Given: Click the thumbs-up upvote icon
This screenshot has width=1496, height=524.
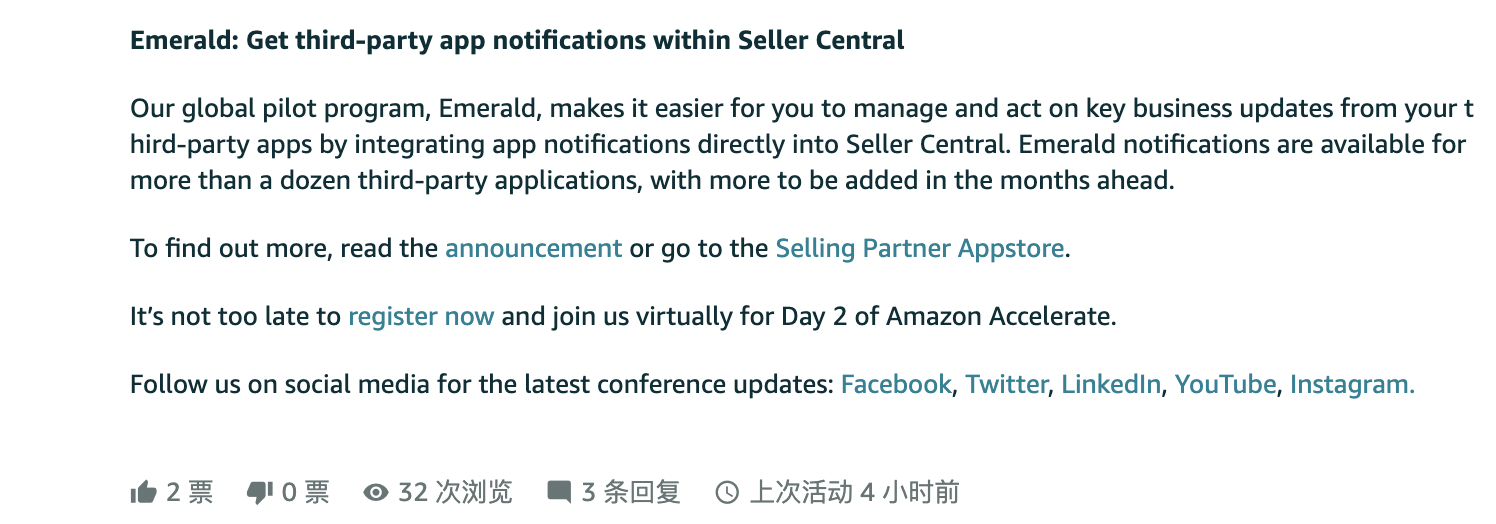Looking at the screenshot, I should (x=144, y=492).
